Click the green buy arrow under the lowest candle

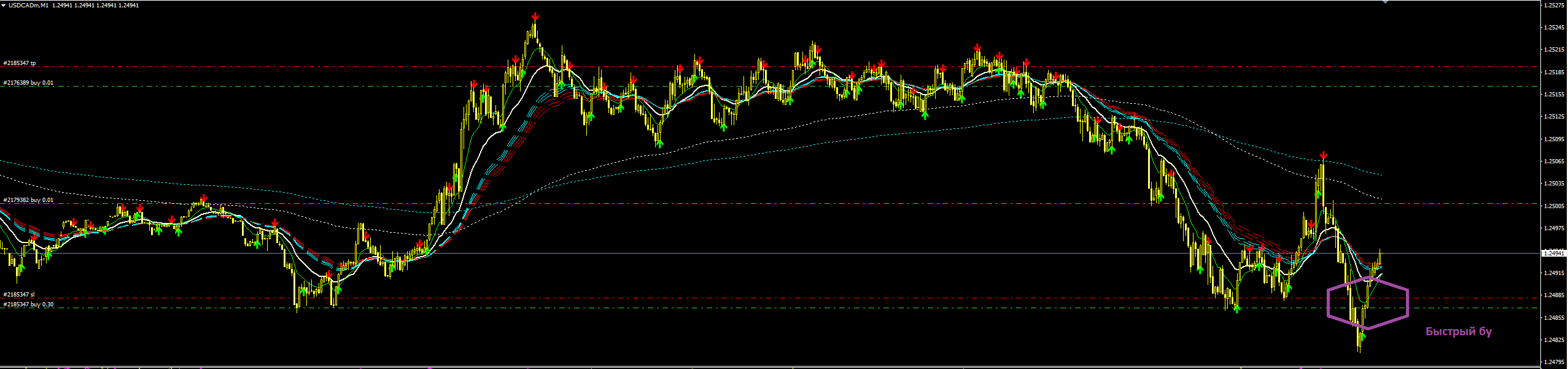(x=1362, y=335)
